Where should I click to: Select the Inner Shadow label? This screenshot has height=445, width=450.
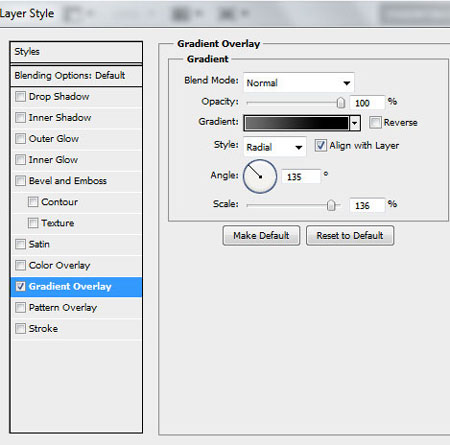60,118
